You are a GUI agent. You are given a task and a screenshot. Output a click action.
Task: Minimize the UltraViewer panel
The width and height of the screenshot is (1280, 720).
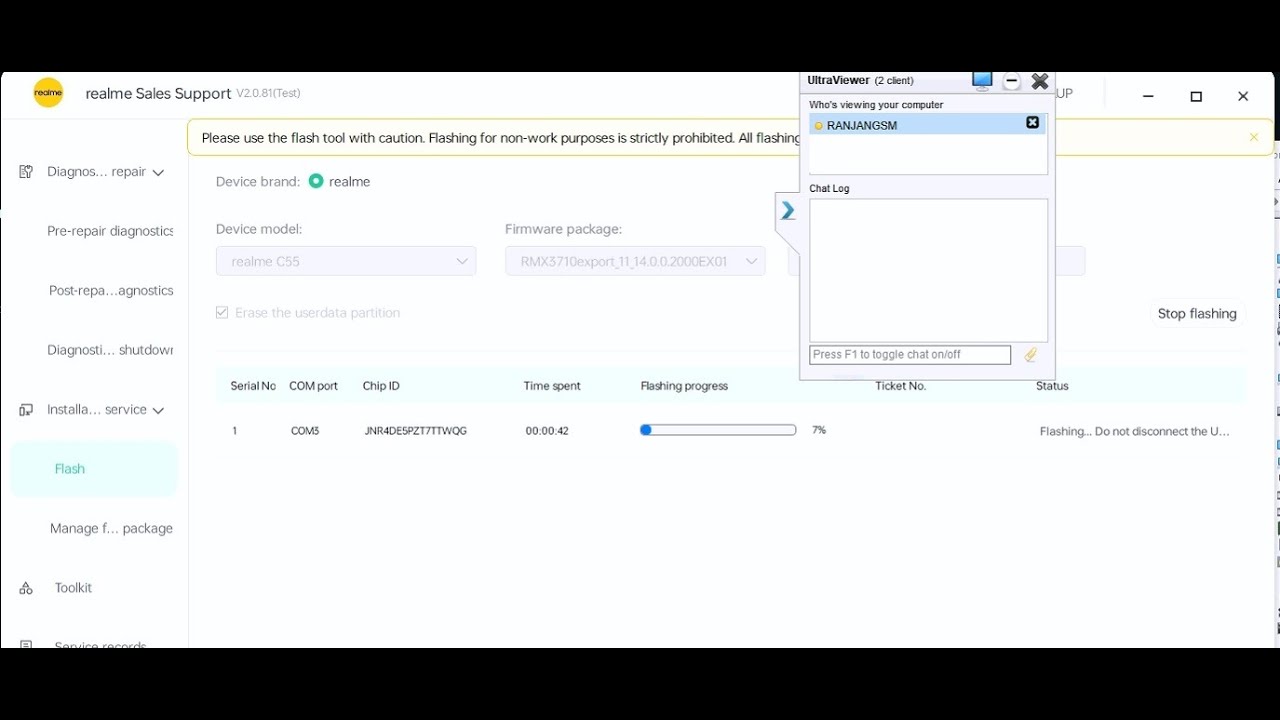click(1011, 81)
